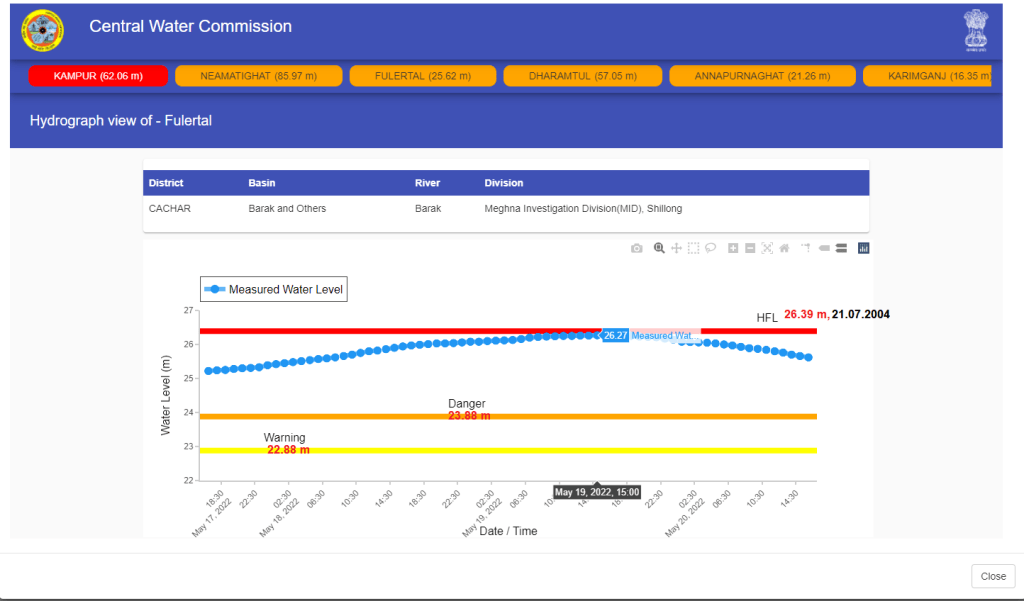Choose the ANNAPURNAGHAT (21.26 m) station

762,76
